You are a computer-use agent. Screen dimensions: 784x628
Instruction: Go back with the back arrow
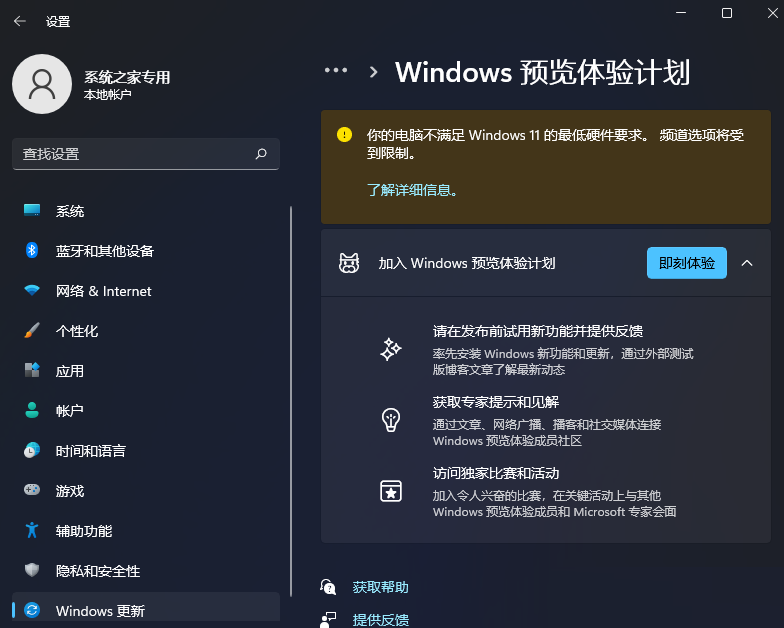[x=20, y=21]
